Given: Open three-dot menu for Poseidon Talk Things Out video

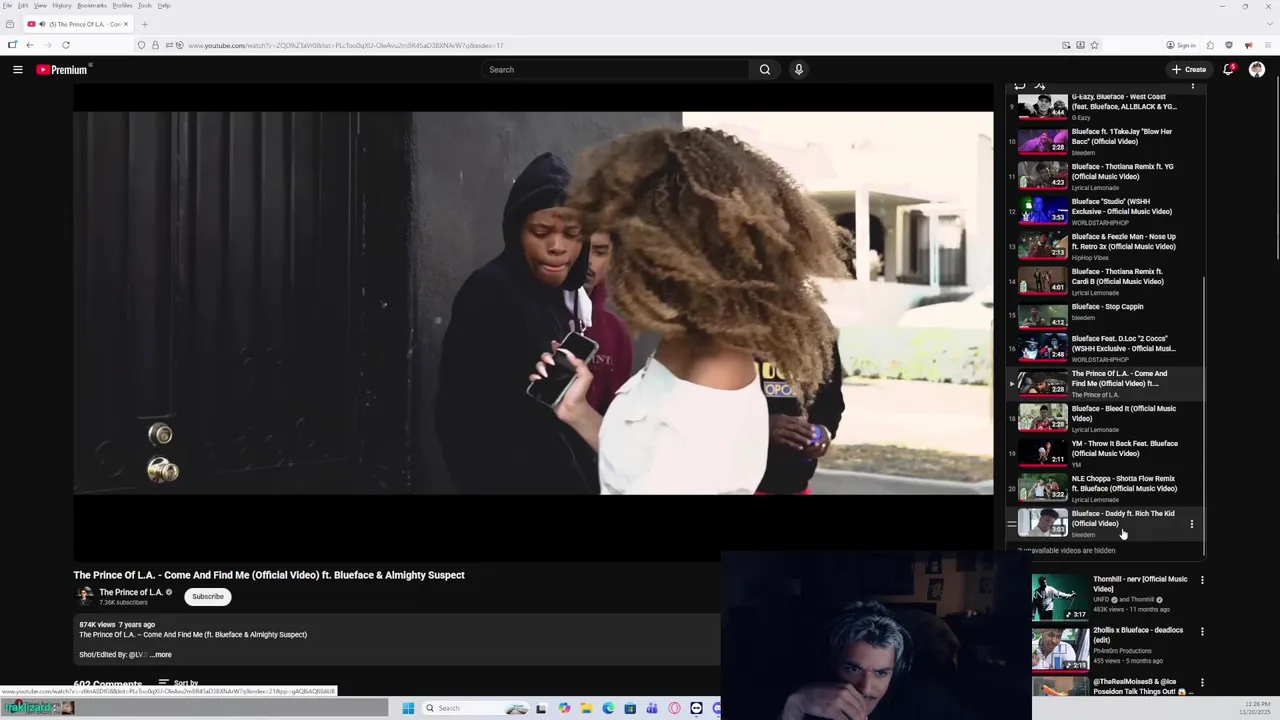Looking at the screenshot, I should [1202, 683].
